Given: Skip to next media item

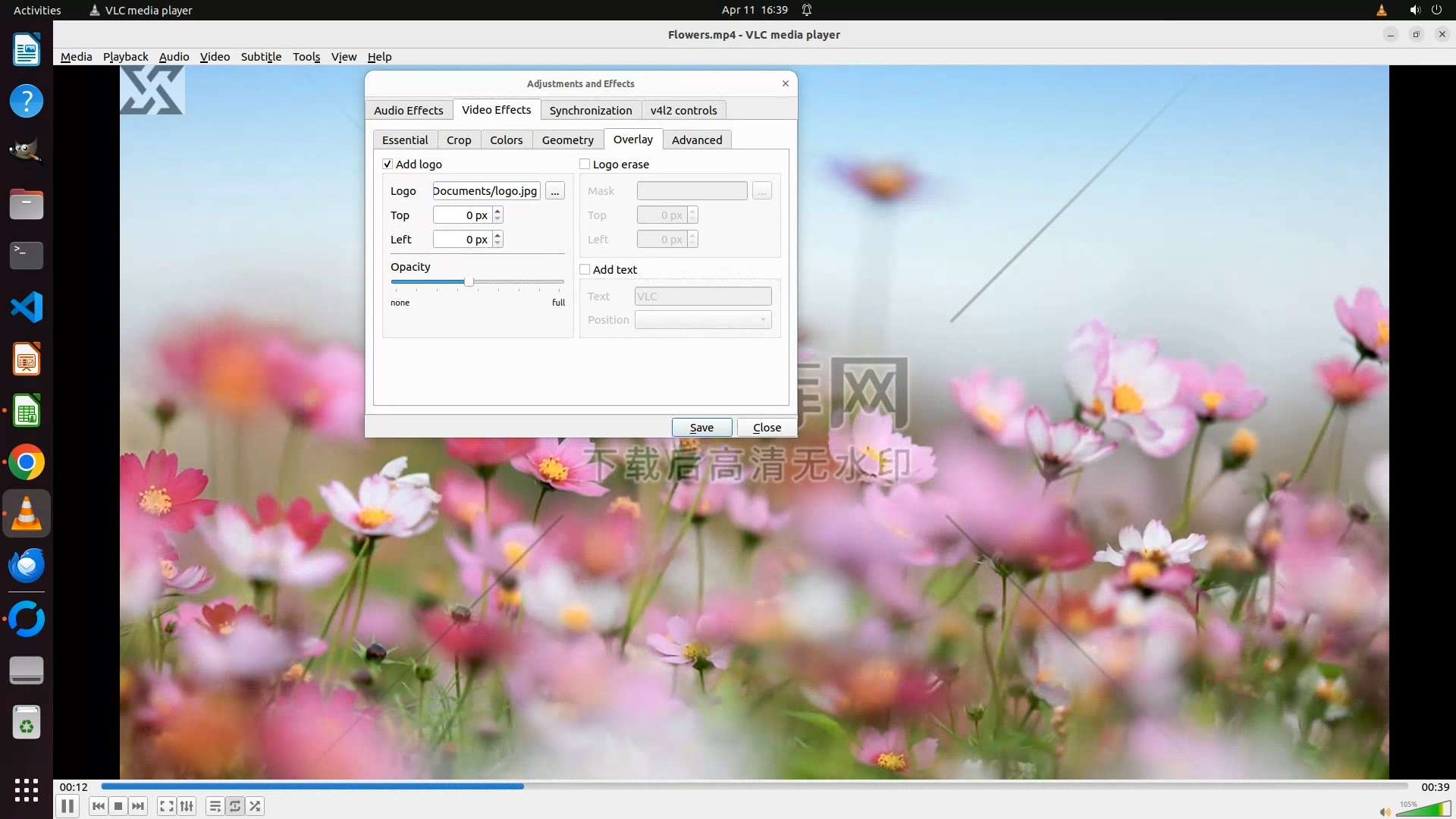Looking at the screenshot, I should coord(138,806).
